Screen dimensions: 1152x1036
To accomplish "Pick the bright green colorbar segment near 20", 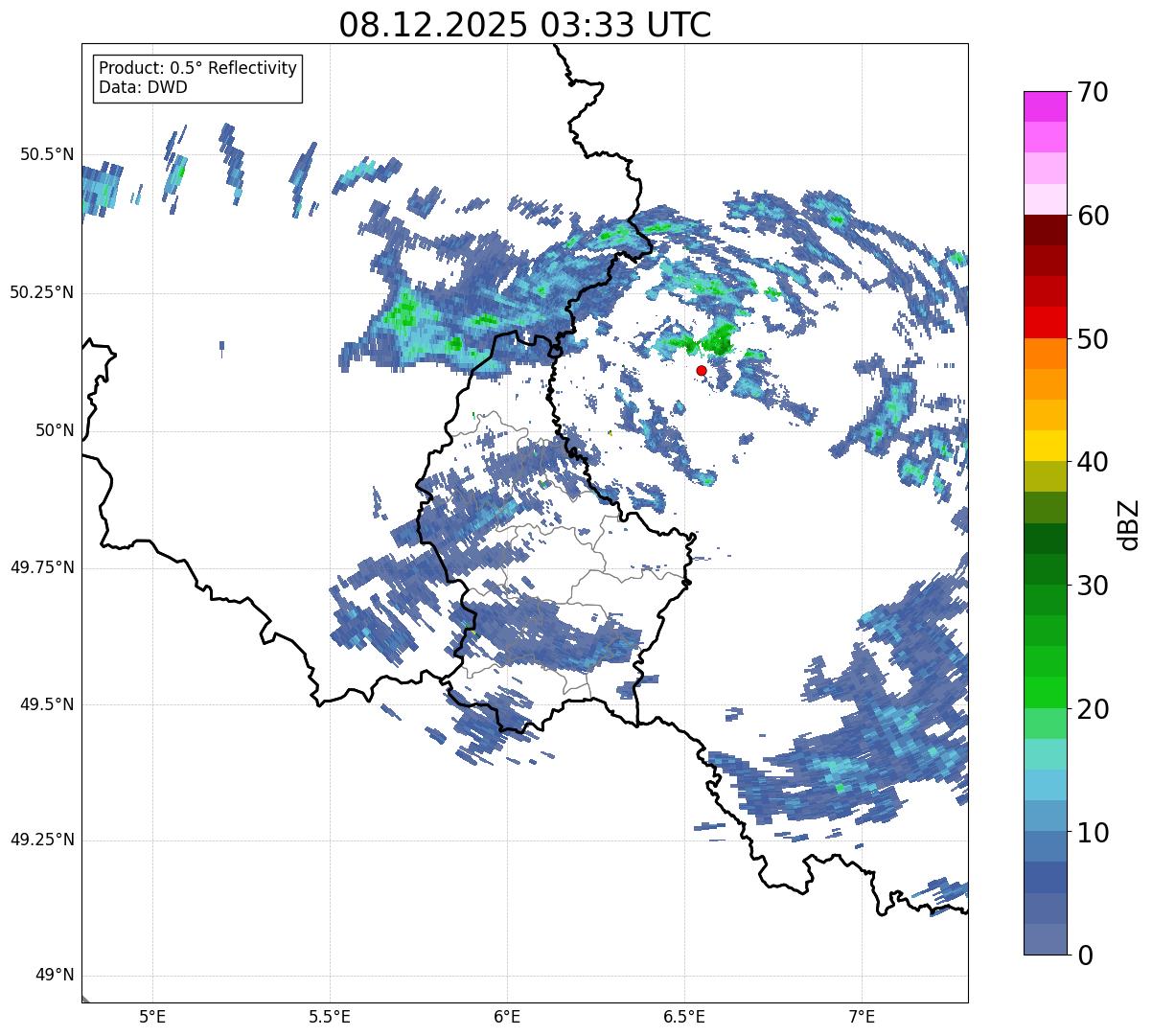I will click(x=1046, y=693).
